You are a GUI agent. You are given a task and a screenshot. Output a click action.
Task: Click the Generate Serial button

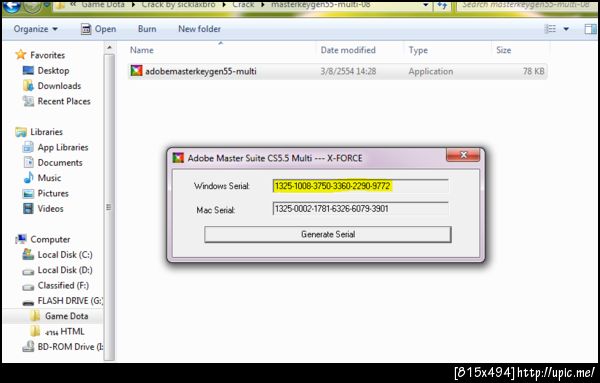click(x=328, y=234)
